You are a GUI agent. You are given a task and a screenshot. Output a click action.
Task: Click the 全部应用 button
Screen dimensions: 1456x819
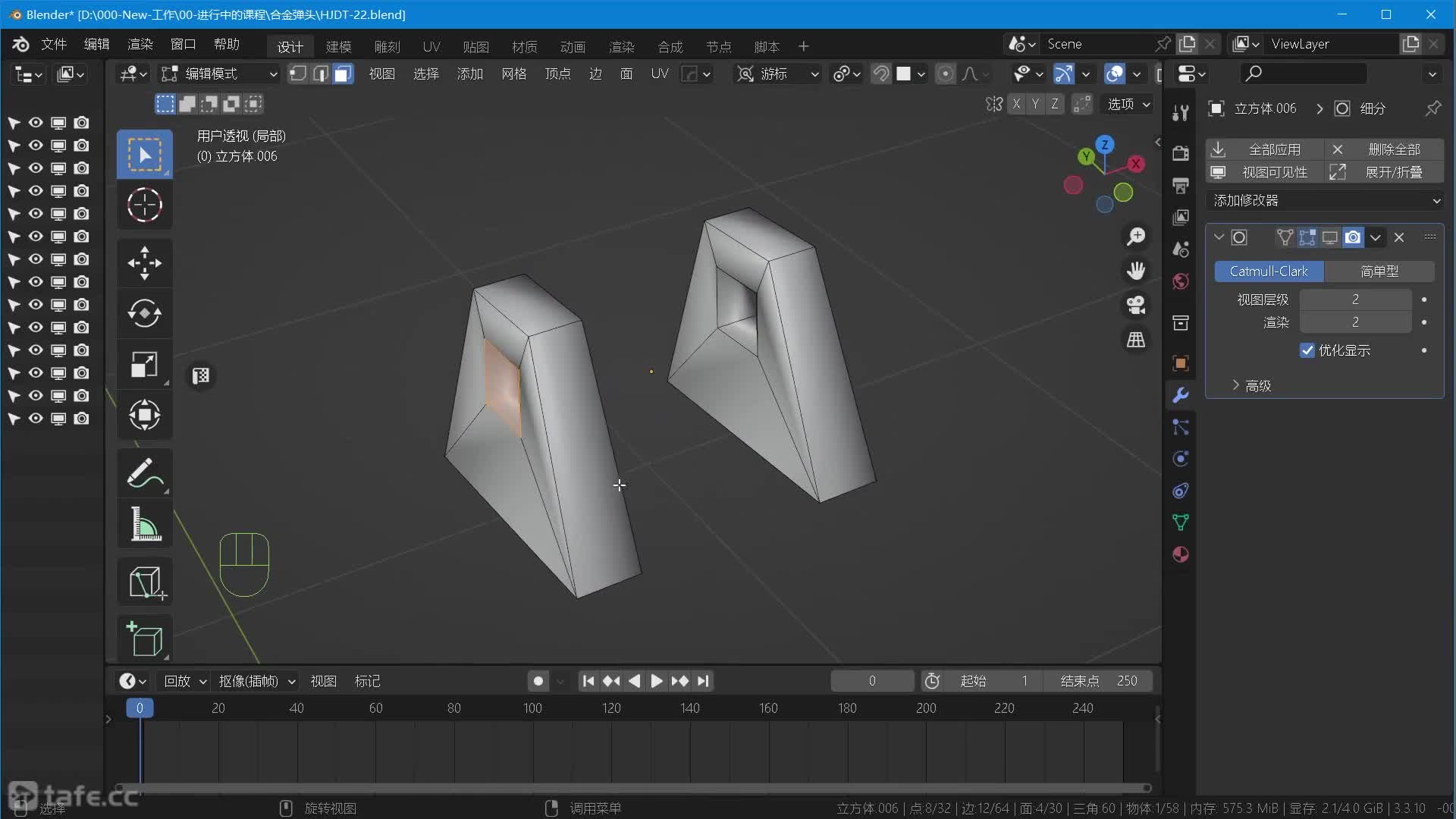(1265, 149)
